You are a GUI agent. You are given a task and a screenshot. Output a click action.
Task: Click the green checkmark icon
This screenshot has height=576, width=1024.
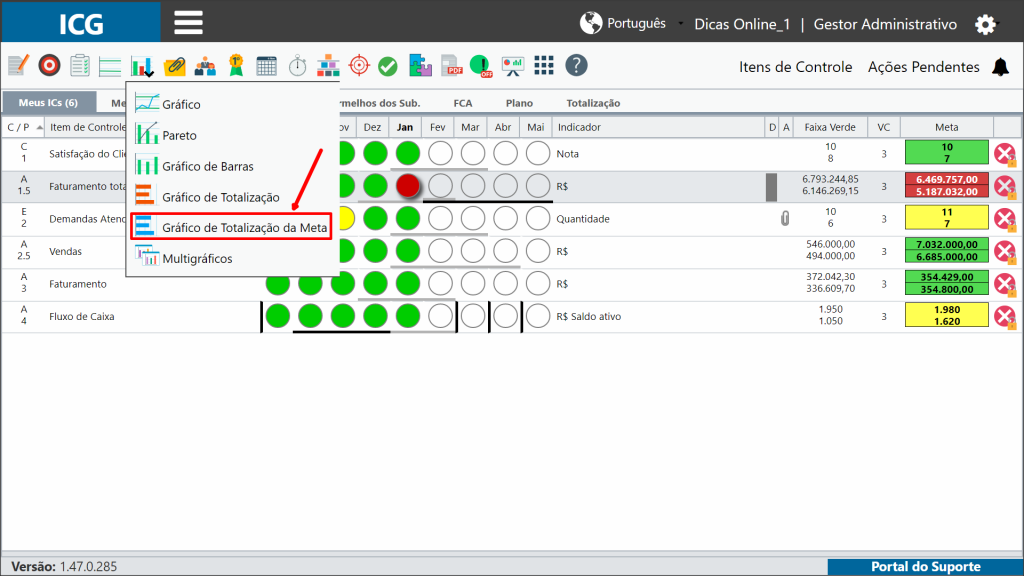pos(388,66)
